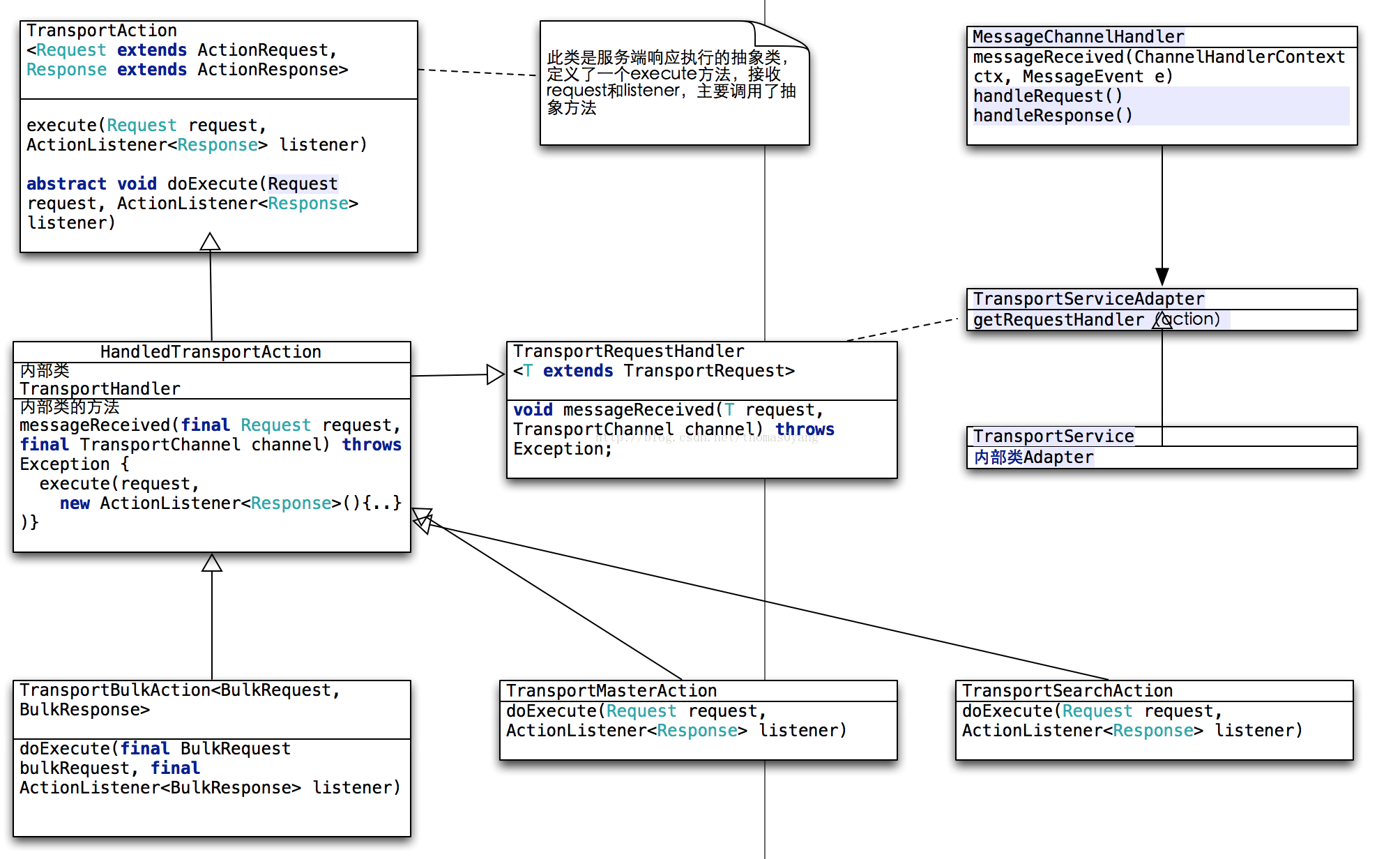The image size is (1400, 859).
Task: Click the handleResponse() method line
Action: point(1053,116)
